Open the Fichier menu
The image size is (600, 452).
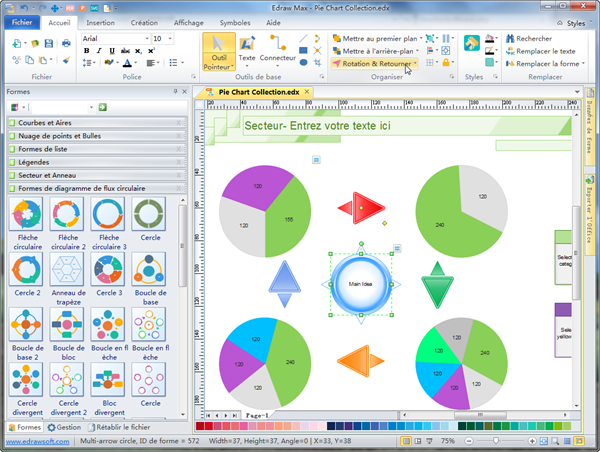tap(22, 22)
